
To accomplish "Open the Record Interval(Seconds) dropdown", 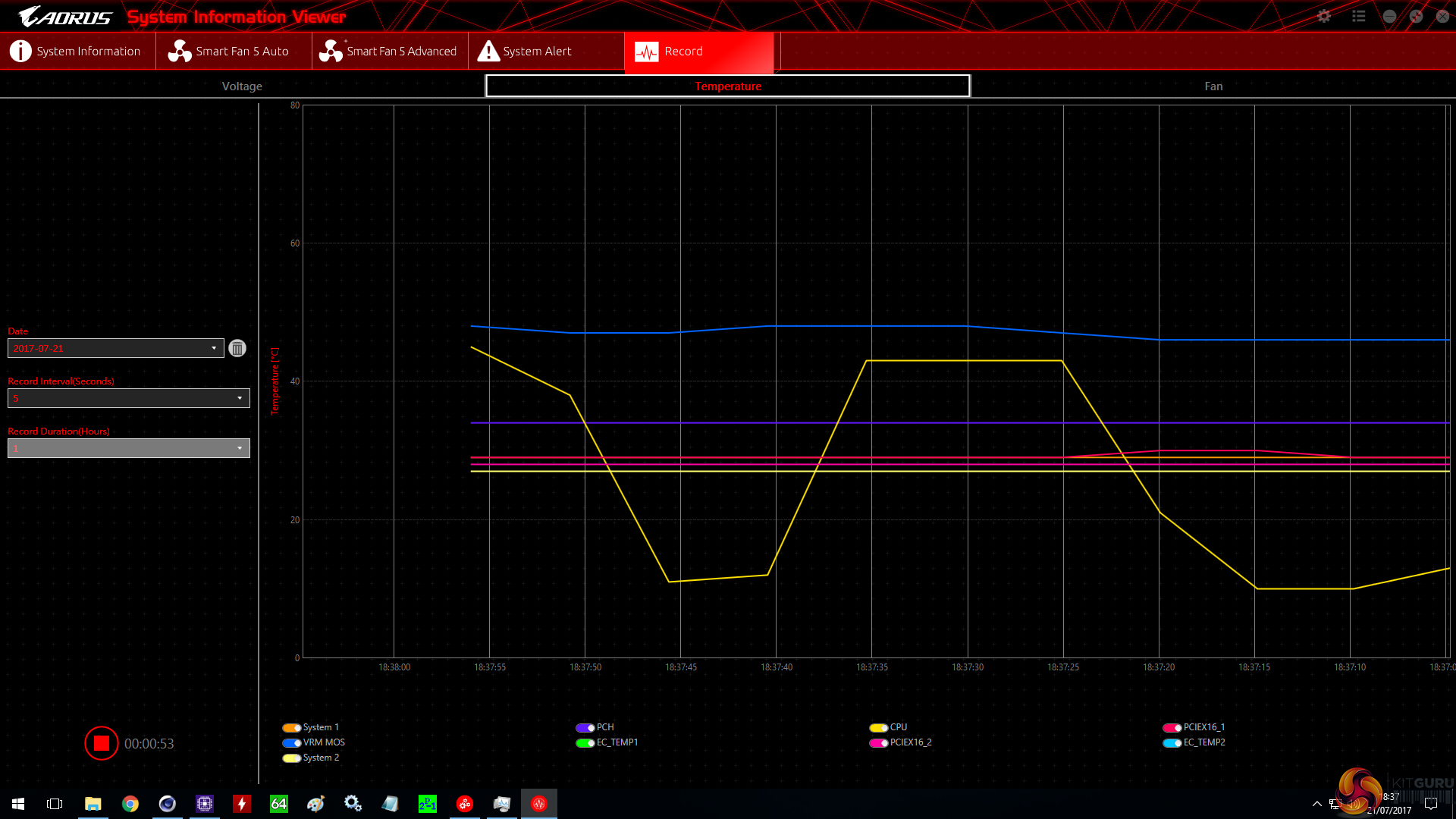I will pos(240,398).
